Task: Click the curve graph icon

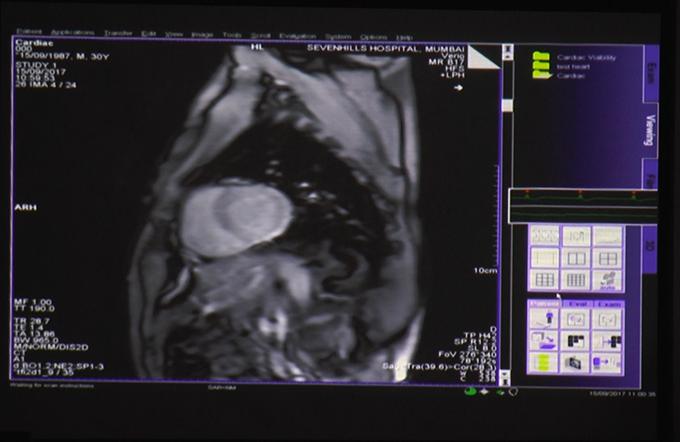Action: tap(608, 236)
